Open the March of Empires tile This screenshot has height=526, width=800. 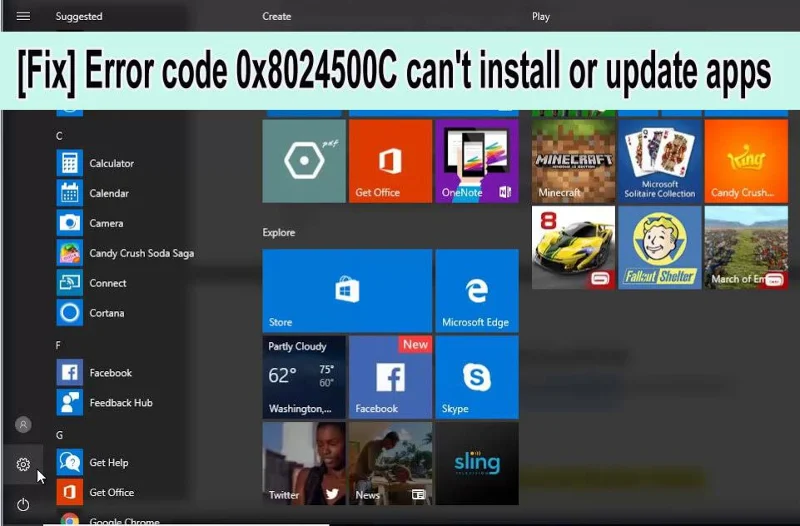pos(746,247)
